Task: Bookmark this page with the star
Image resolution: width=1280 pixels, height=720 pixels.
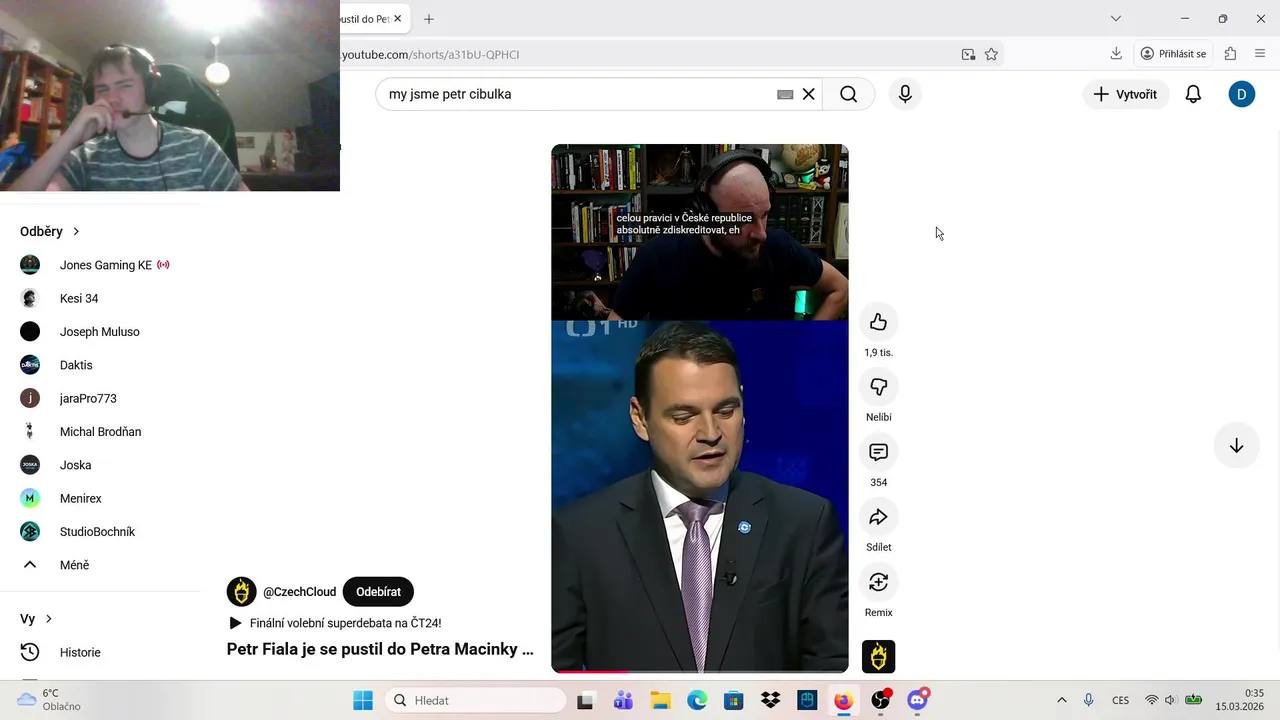Action: click(x=991, y=54)
